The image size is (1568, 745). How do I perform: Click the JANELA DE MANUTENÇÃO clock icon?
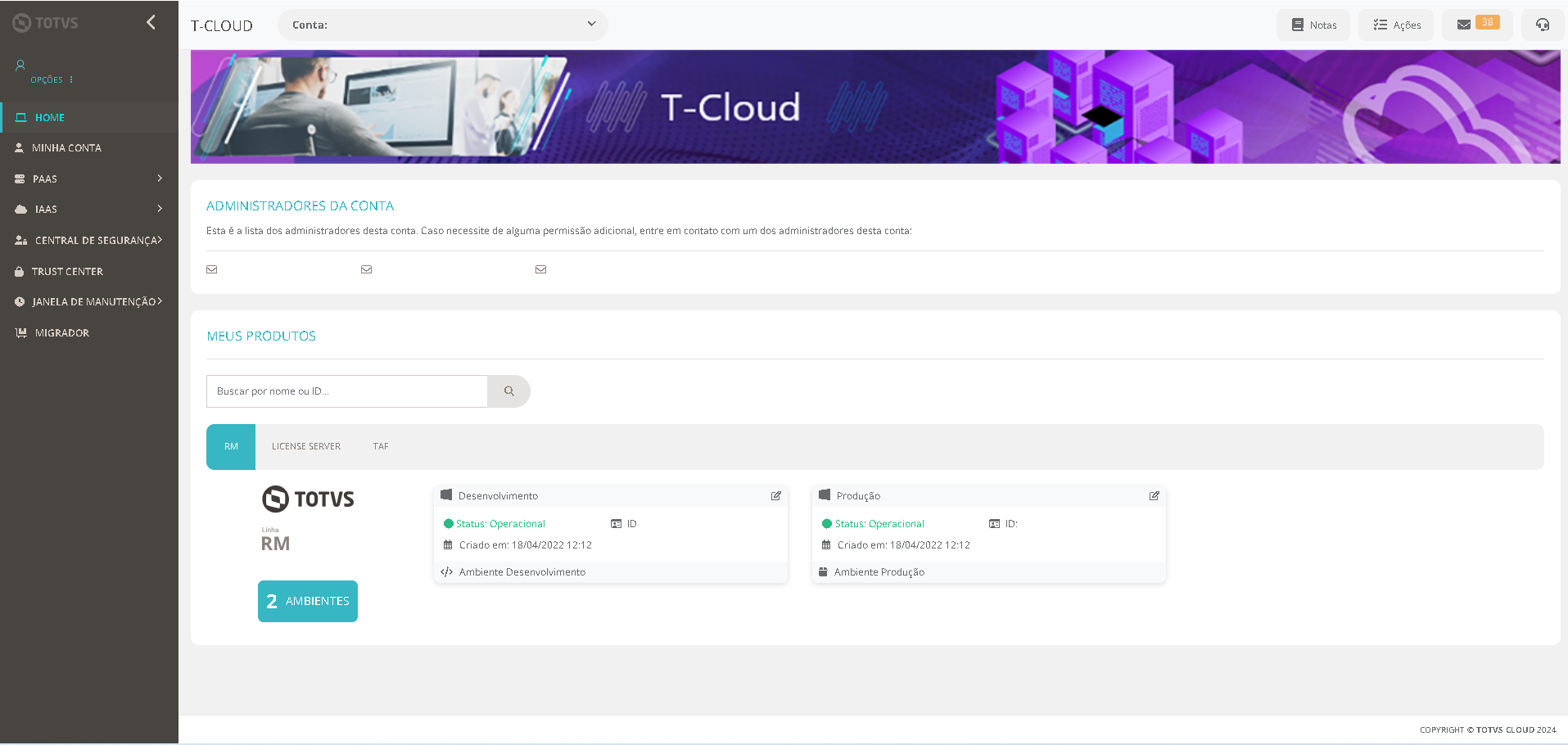[x=20, y=302]
